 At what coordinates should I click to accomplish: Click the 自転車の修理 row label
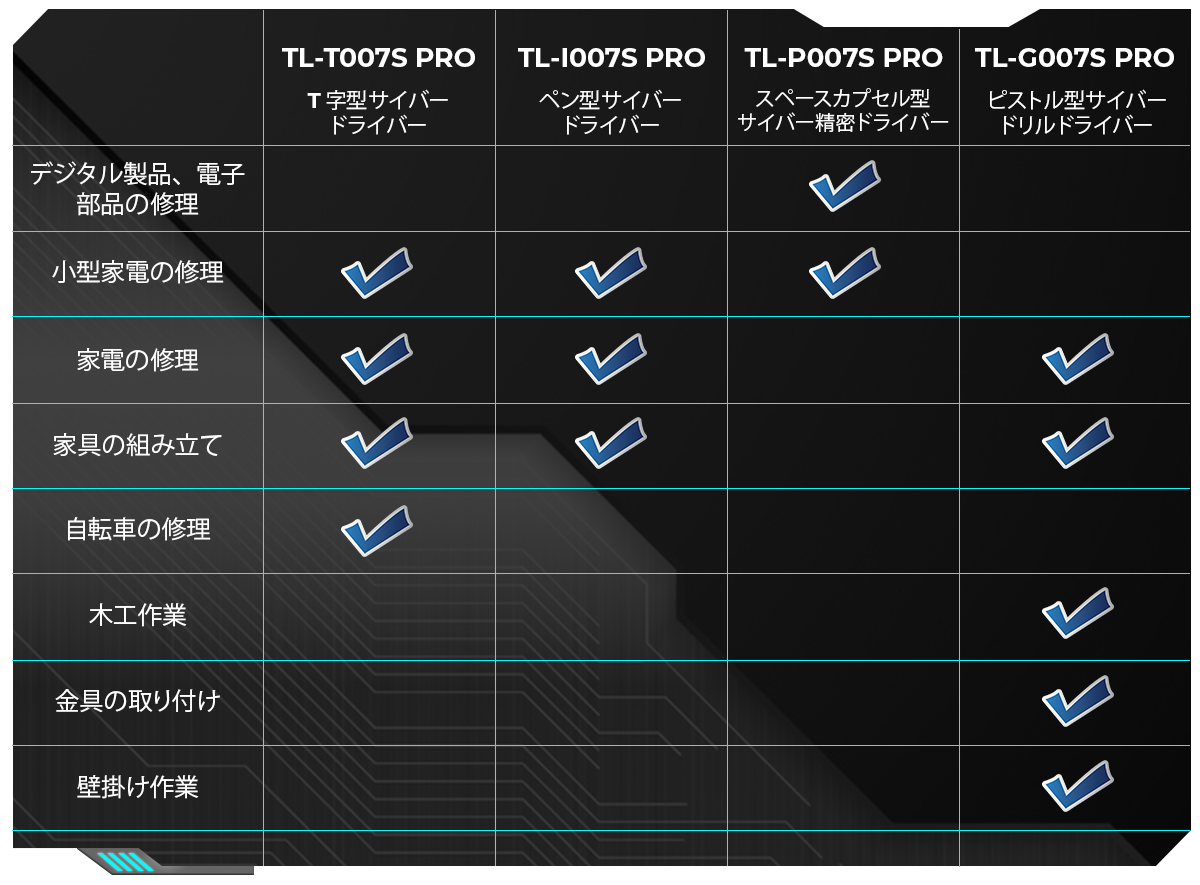coord(138,529)
